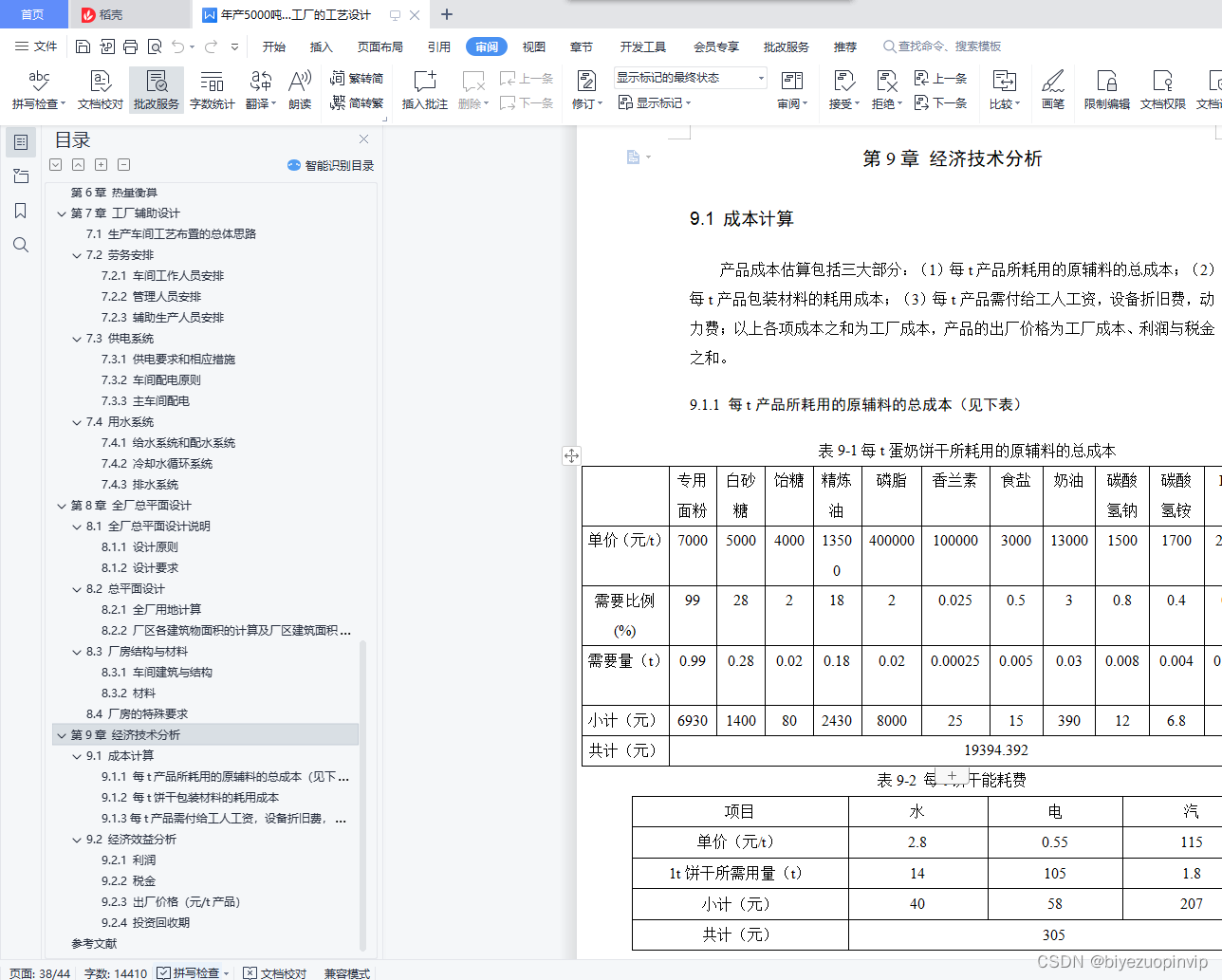
Task: Go to previous revision 上一条 beside 接受
Action: coord(940,79)
